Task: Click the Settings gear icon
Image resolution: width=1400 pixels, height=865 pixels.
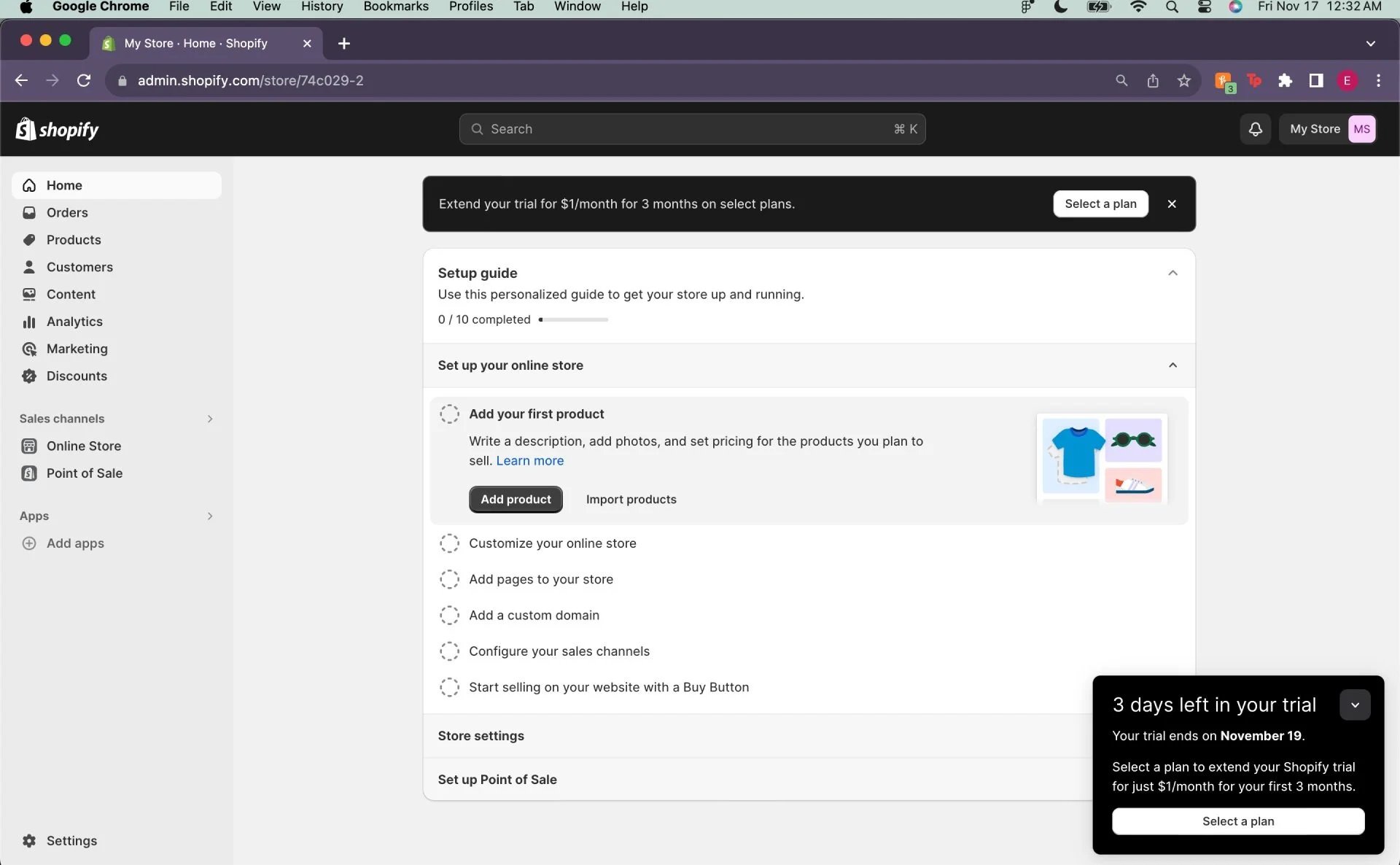Action: 29,841
